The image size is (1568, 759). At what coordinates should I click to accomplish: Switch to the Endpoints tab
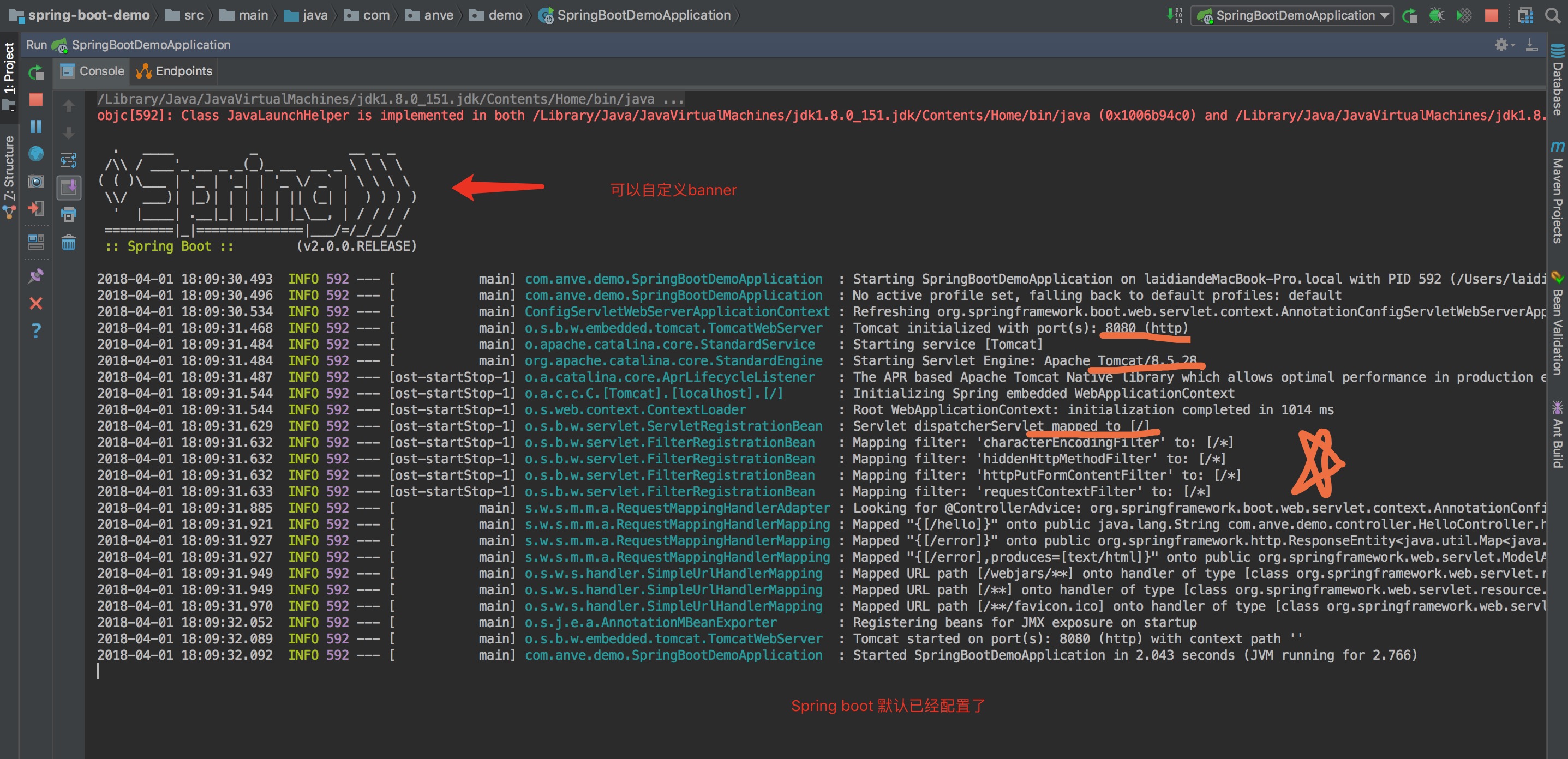point(174,71)
